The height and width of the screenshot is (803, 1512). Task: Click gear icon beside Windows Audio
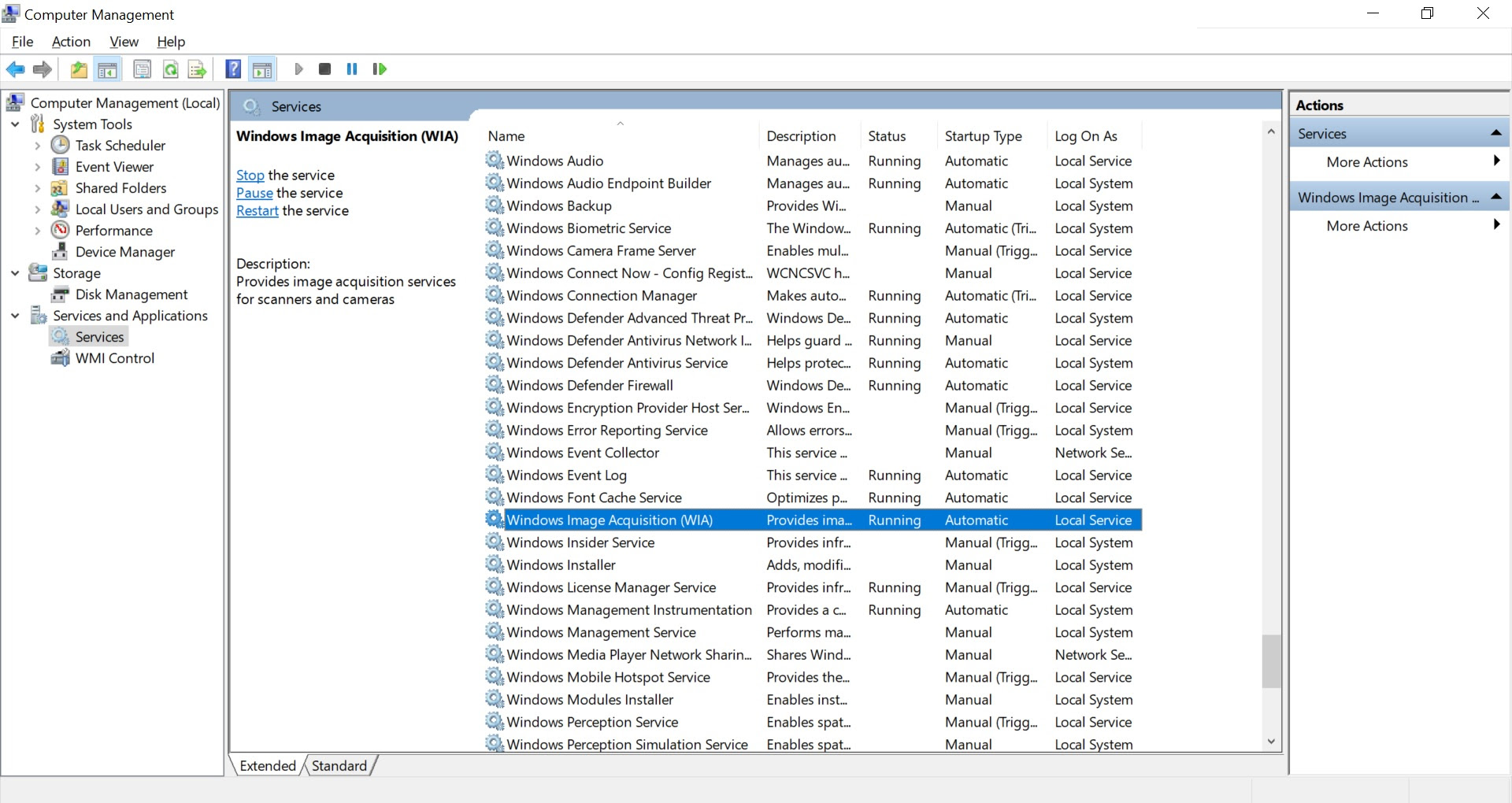[x=495, y=161]
